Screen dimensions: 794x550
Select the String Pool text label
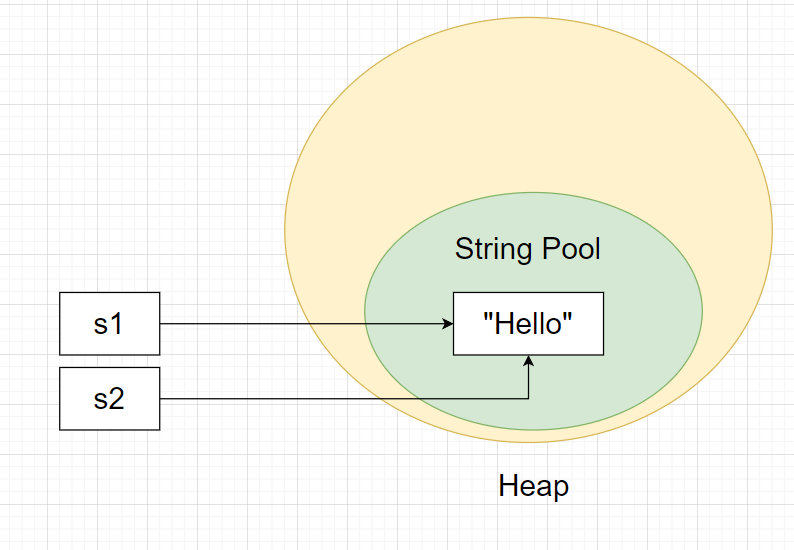coord(528,248)
